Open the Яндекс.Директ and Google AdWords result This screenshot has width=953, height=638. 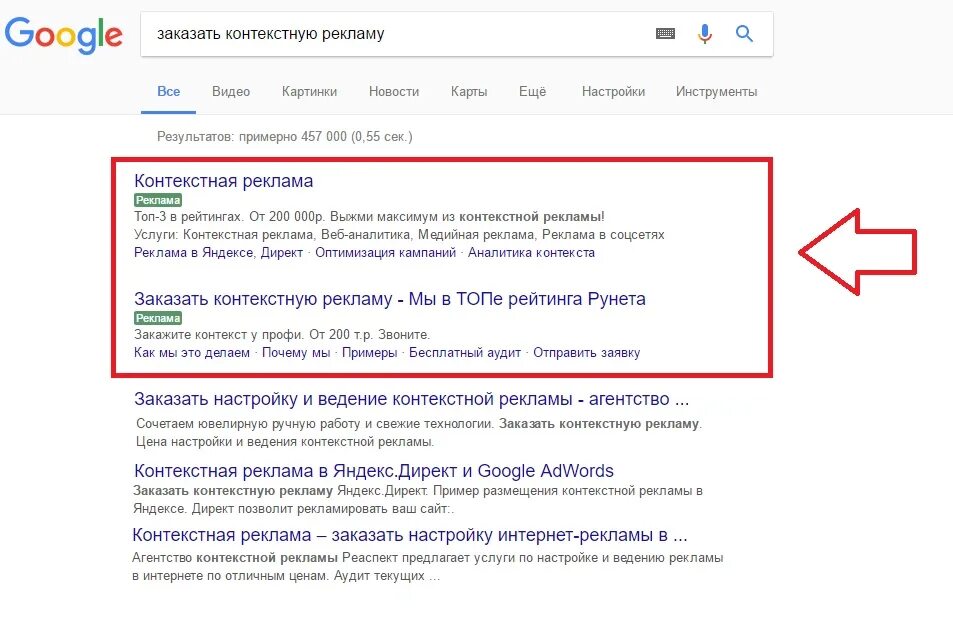click(x=374, y=471)
